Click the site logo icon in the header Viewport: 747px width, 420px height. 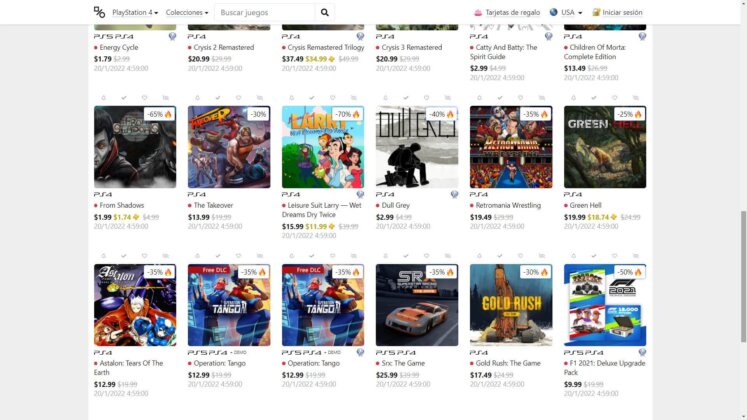[99, 12]
